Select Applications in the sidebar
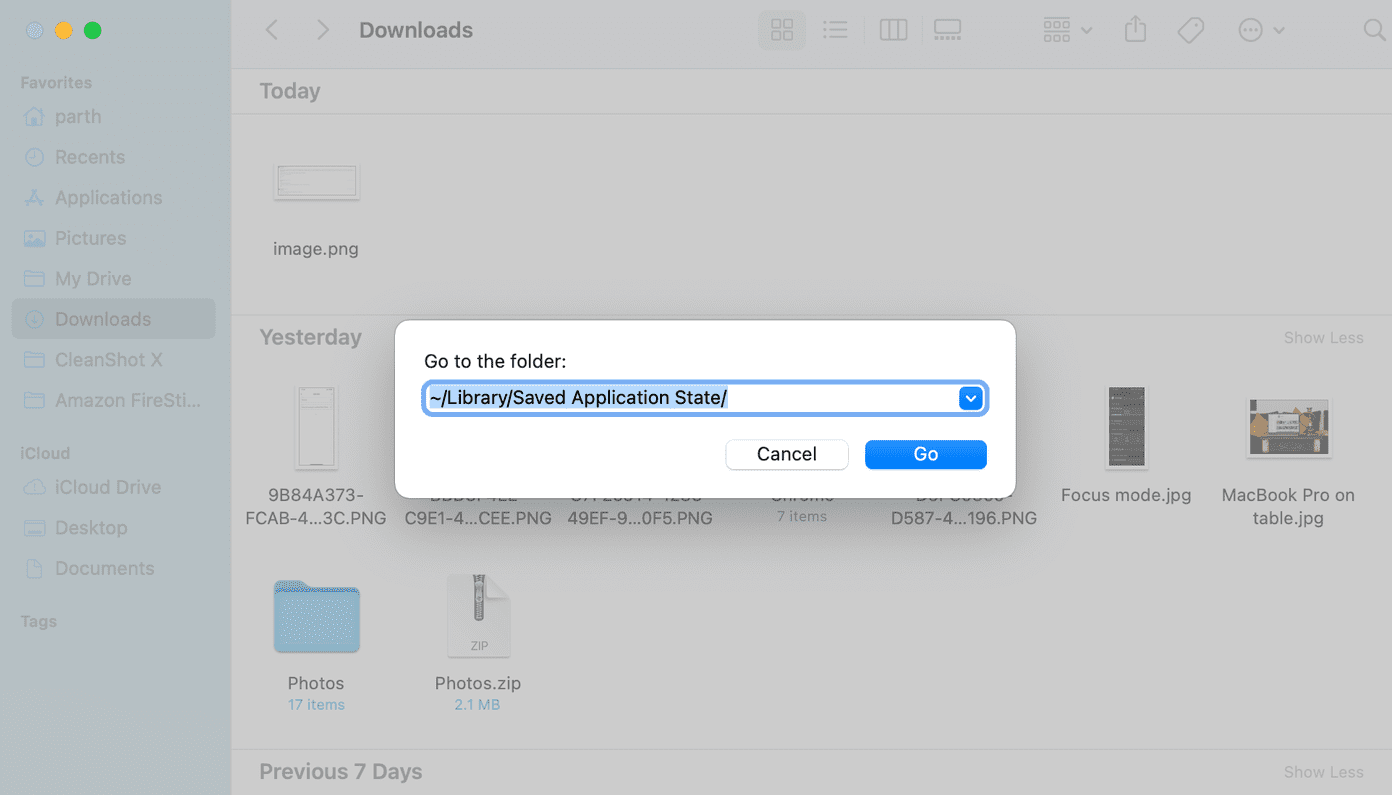This screenshot has height=795, width=1392. click(108, 198)
